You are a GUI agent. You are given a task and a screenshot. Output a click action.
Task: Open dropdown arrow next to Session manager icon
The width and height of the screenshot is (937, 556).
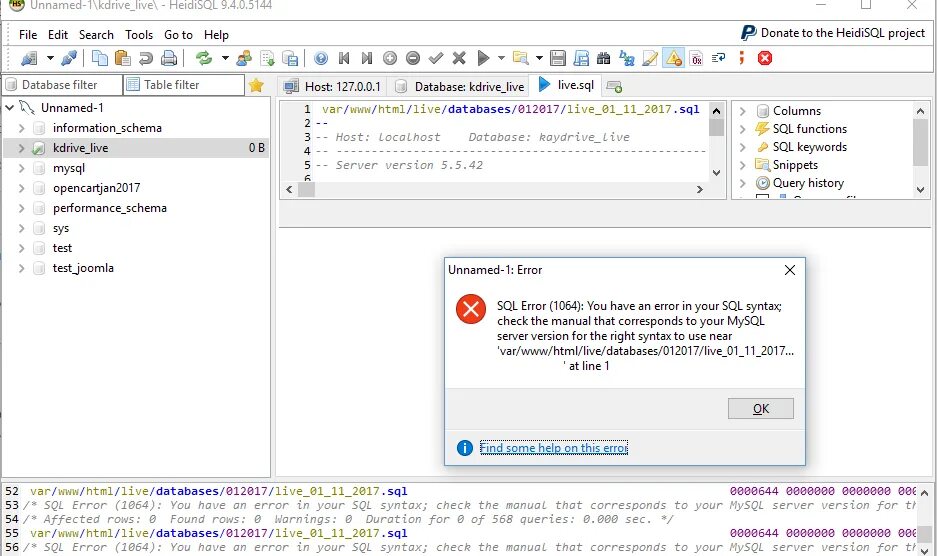pos(50,58)
